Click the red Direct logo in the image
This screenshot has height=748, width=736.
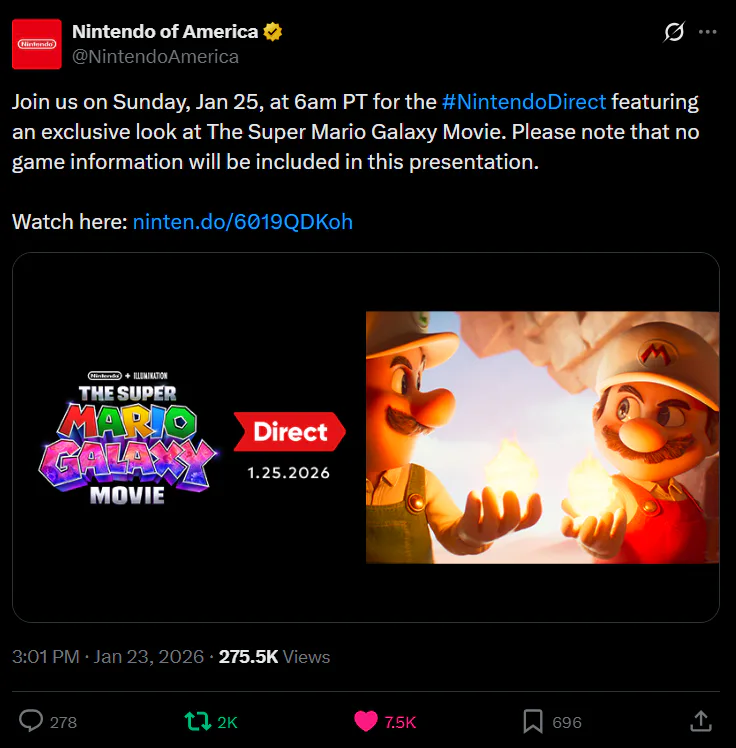tap(290, 432)
